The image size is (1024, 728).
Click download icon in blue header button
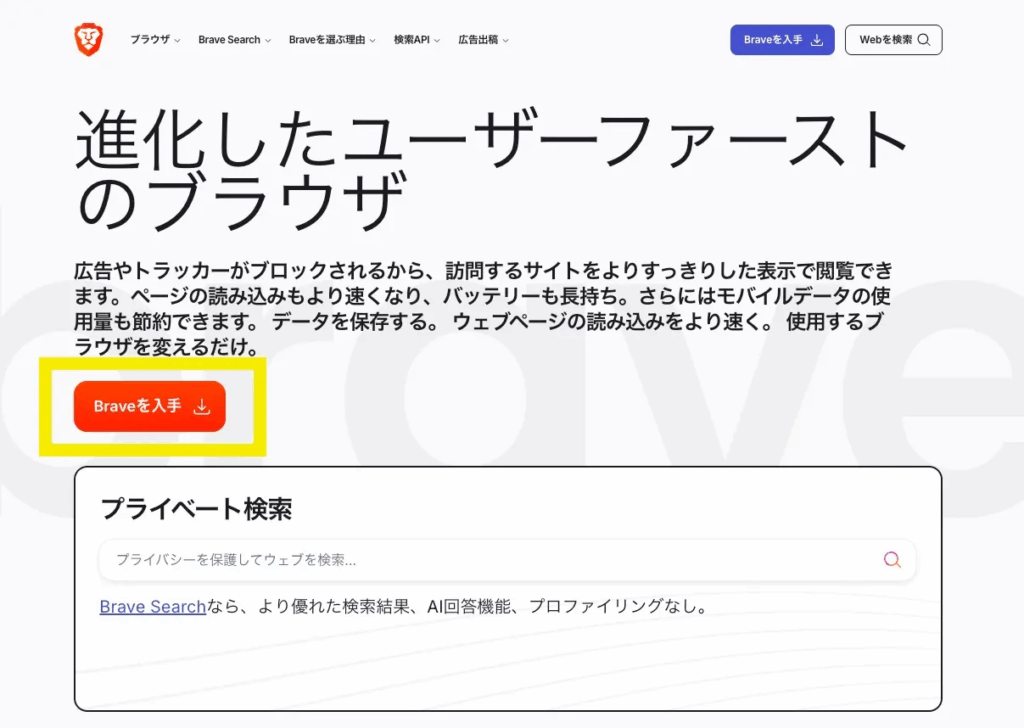816,40
